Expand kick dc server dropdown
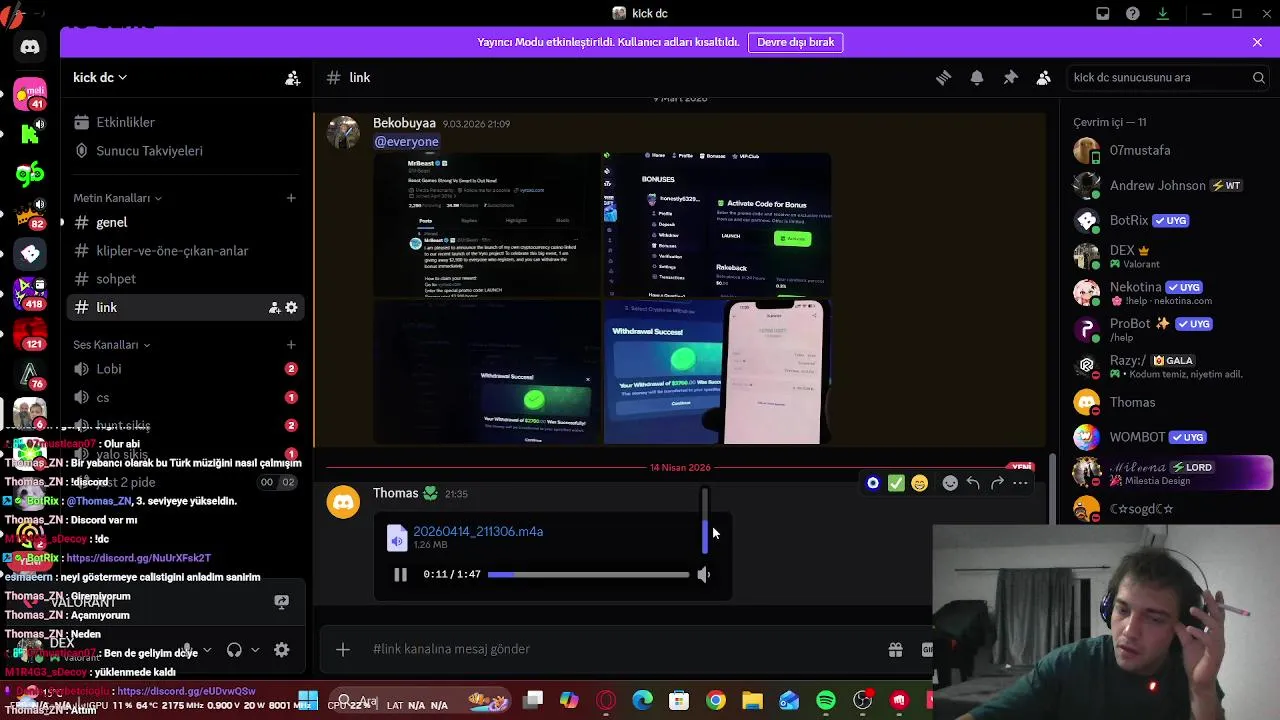 pyautogui.click(x=100, y=78)
